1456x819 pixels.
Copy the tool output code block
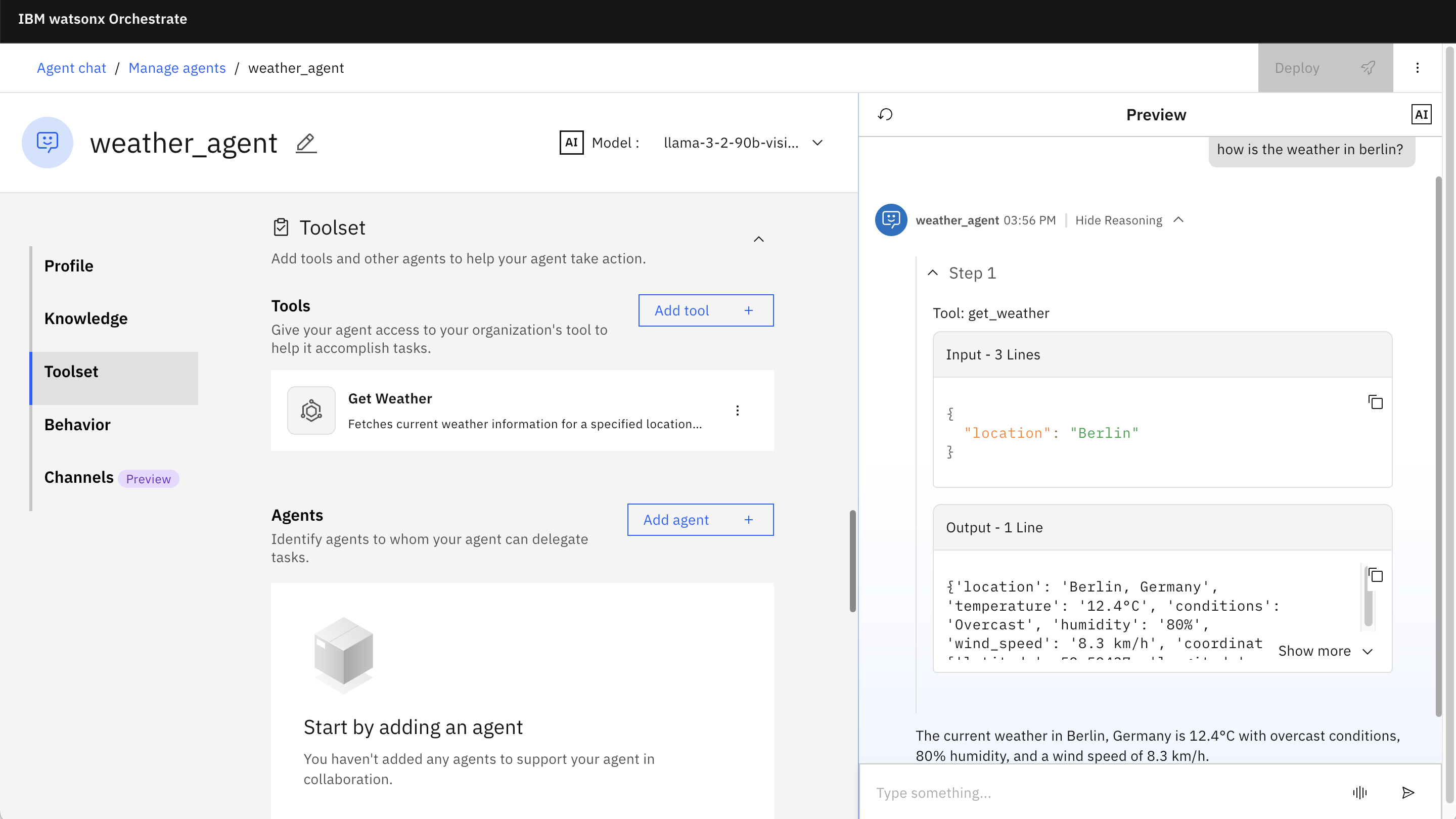[1375, 575]
